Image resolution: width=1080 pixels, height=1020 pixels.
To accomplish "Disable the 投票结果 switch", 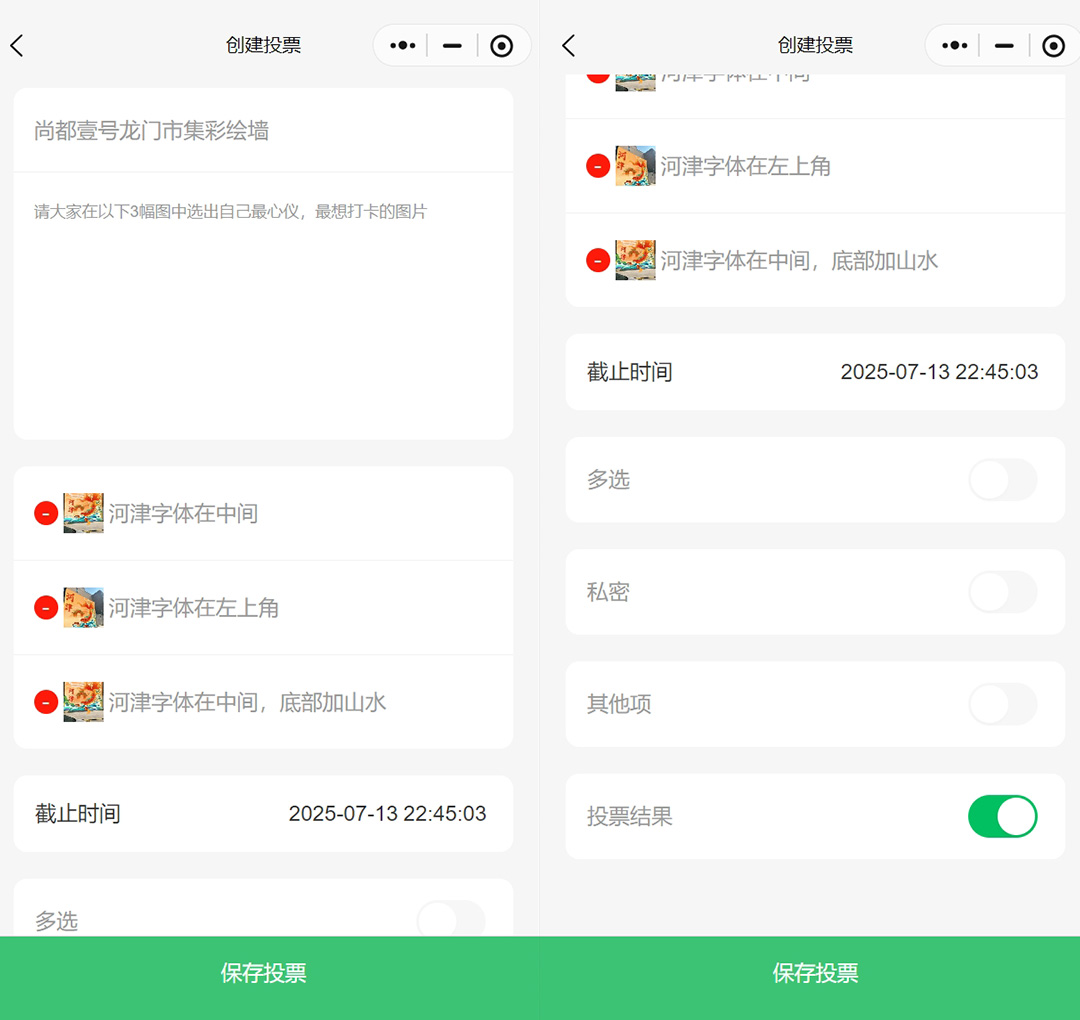I will [1002, 816].
